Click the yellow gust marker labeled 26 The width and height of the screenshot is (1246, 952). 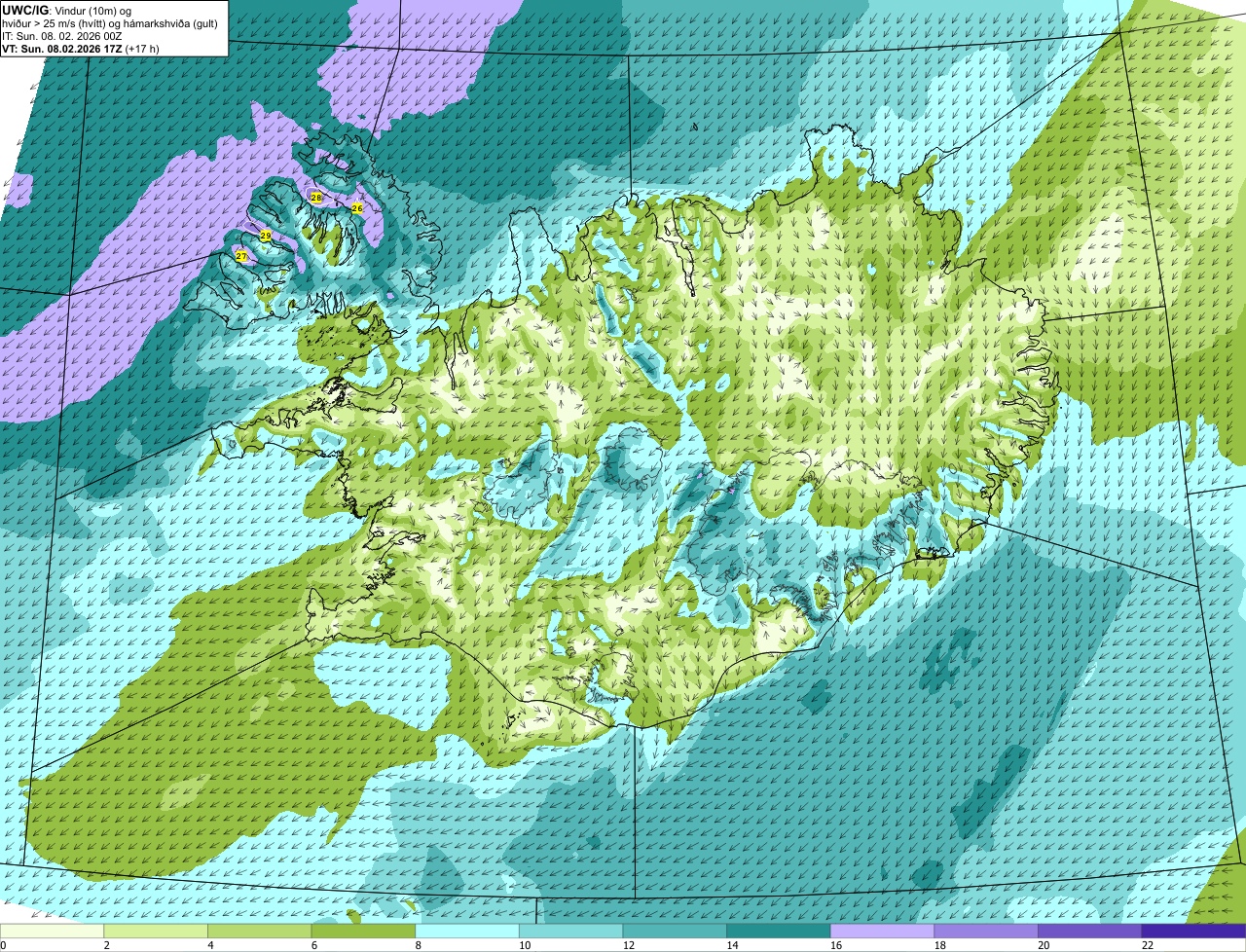(x=357, y=208)
